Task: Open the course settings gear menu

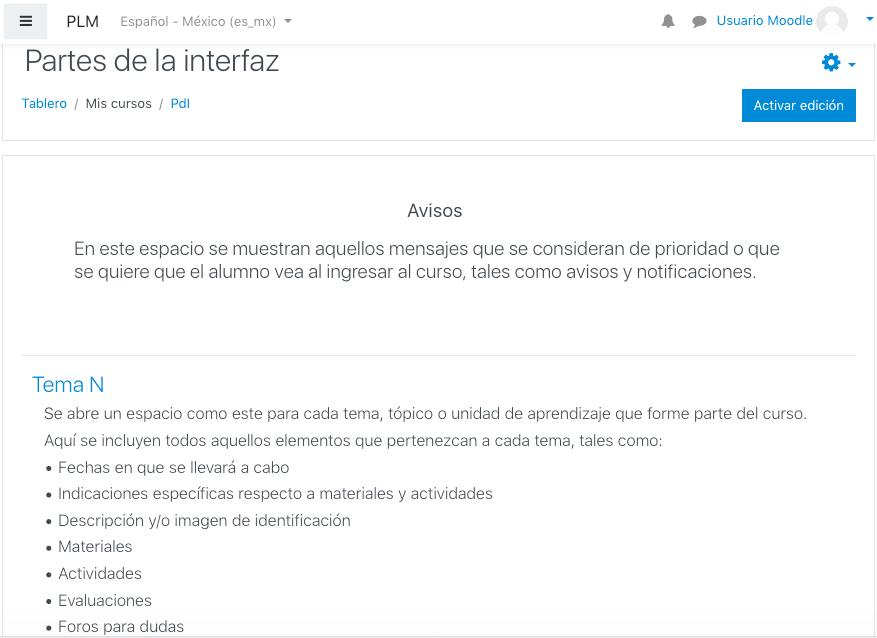Action: tap(831, 62)
